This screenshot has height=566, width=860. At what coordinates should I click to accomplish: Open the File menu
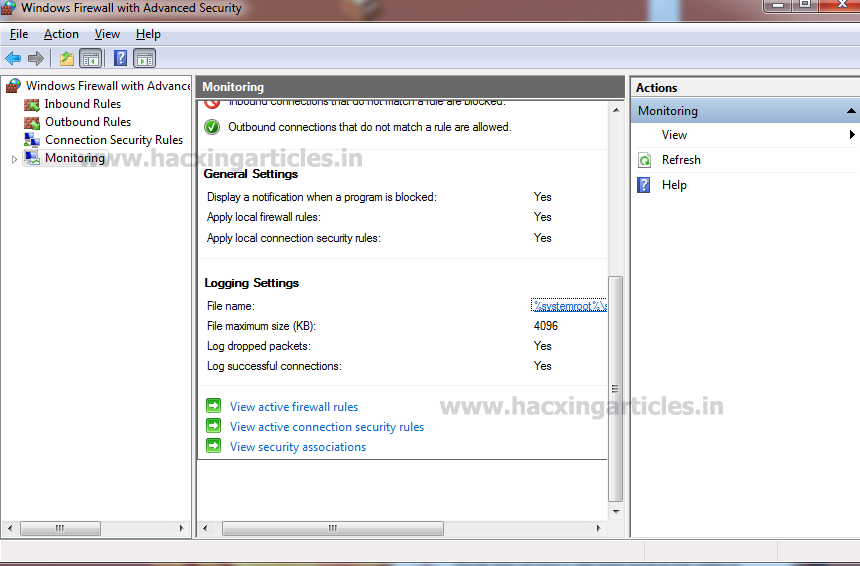pos(19,34)
